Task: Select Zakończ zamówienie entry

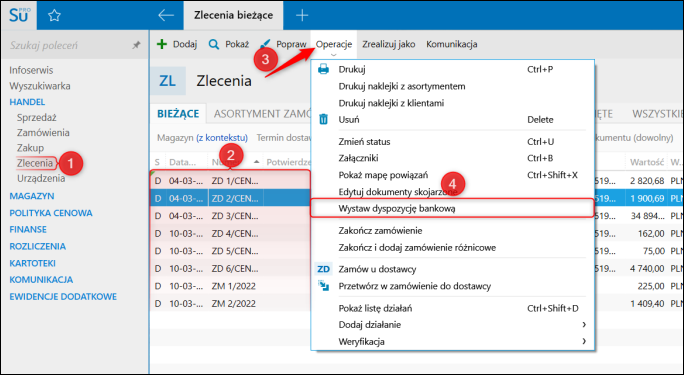Action: [380, 231]
